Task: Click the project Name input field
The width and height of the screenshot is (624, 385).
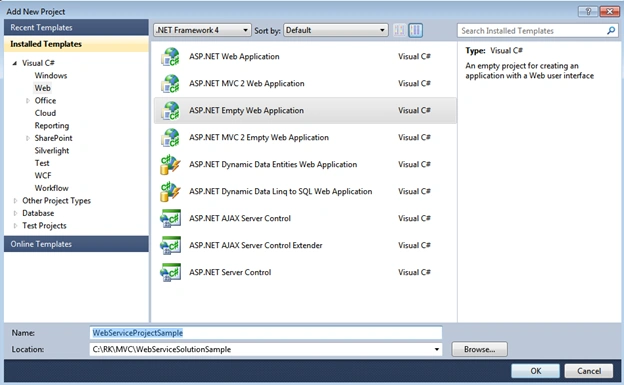Action: (x=266, y=333)
